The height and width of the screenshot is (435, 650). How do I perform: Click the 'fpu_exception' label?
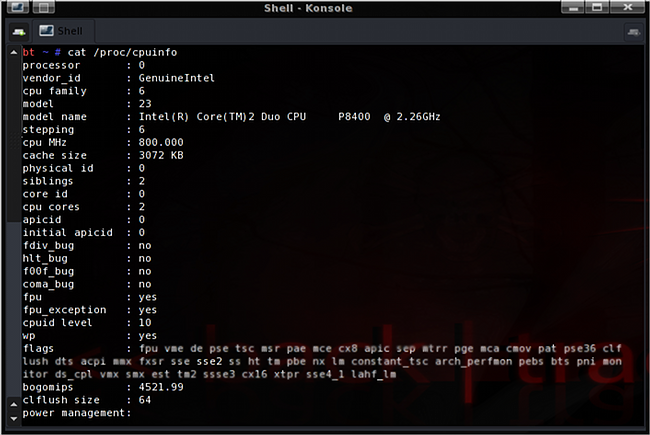tap(64, 310)
